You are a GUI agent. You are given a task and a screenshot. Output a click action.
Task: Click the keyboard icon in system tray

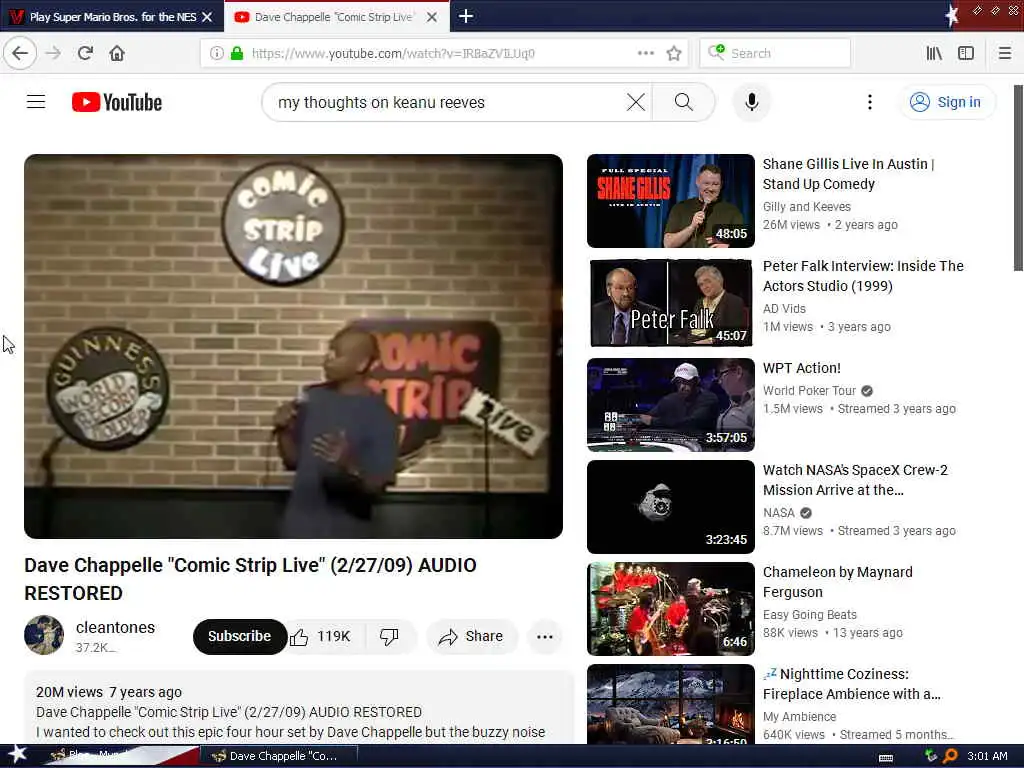886,758
